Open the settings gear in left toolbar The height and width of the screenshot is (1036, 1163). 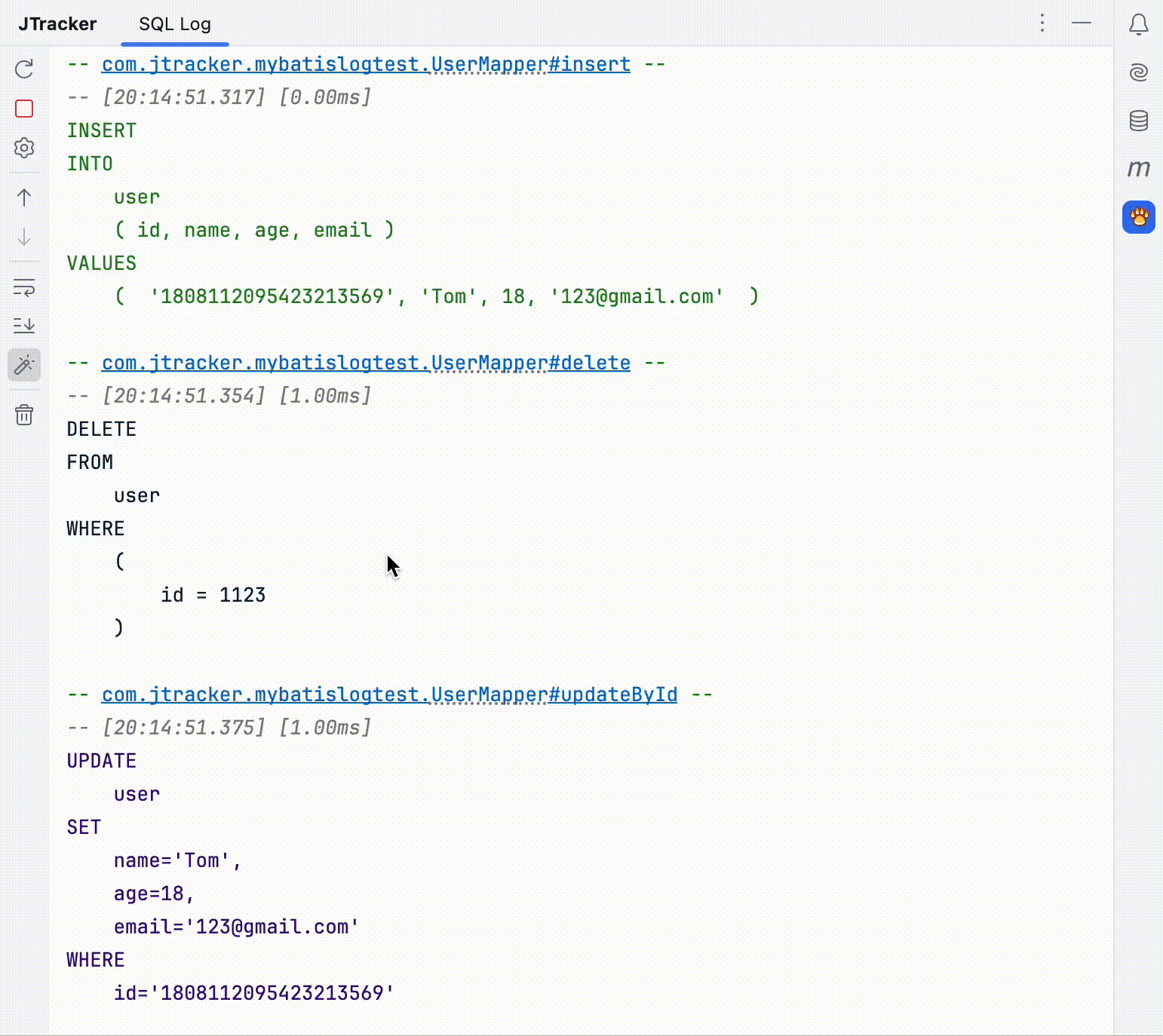pyautogui.click(x=24, y=148)
